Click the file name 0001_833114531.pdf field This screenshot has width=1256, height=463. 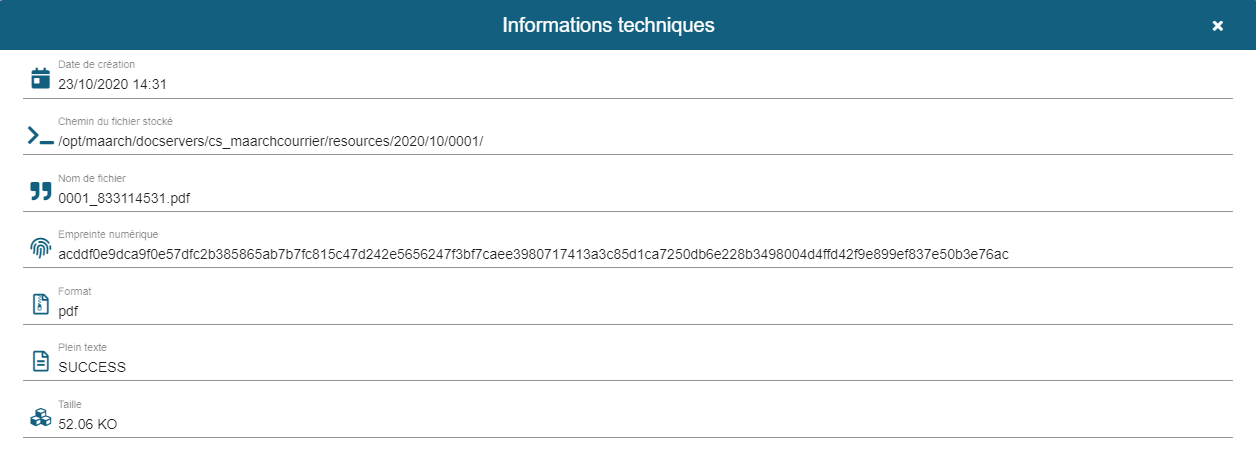[124, 198]
